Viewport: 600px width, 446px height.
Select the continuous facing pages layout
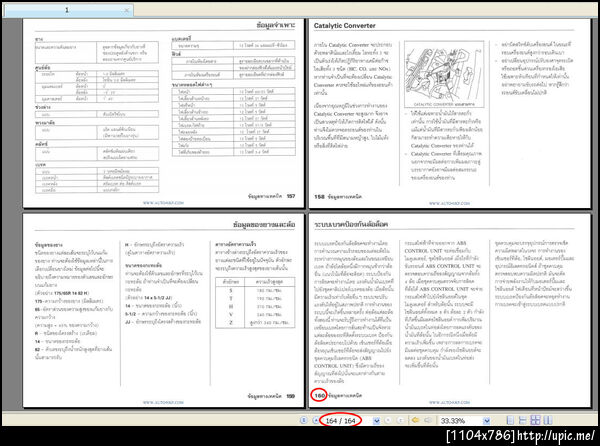(535, 420)
